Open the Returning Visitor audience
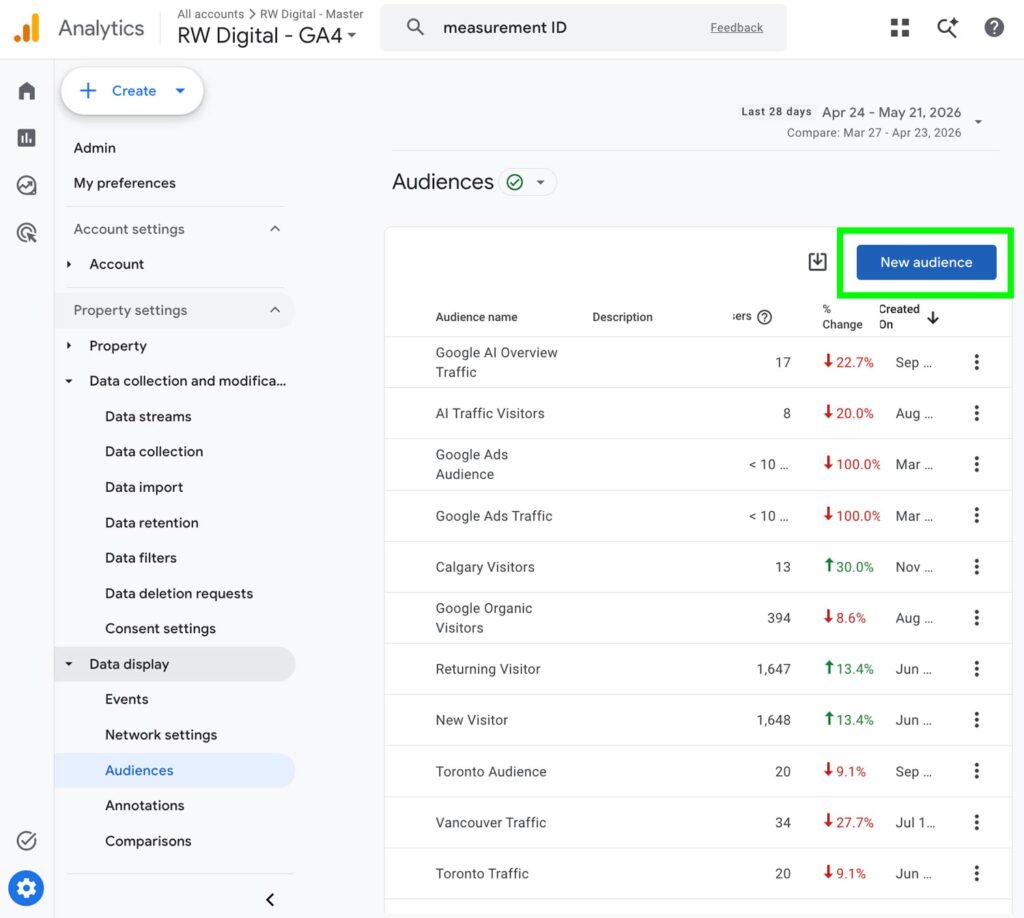Screen dimensions: 1024x918 click(x=488, y=669)
